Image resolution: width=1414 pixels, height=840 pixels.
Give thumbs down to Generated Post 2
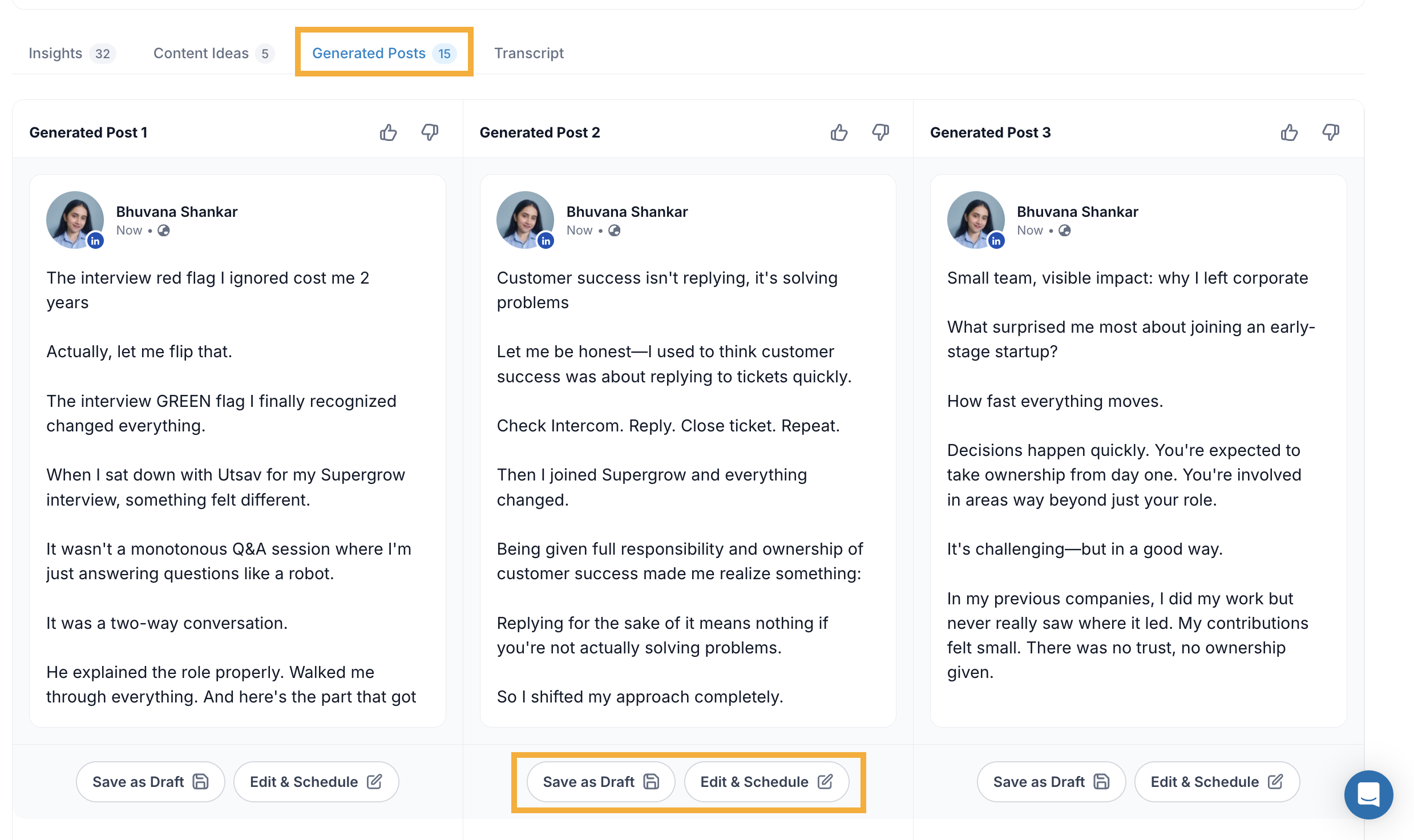tap(880, 132)
